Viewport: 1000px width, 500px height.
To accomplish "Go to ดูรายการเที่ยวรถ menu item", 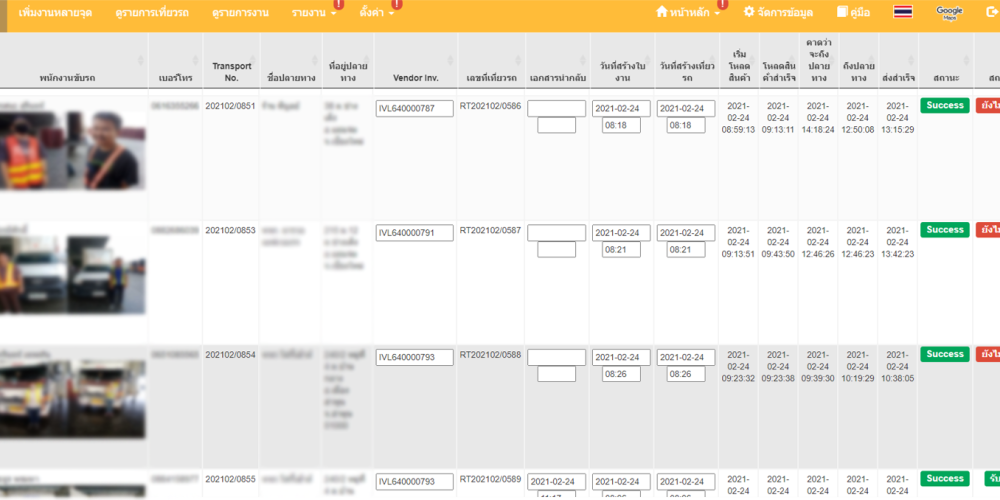I will pyautogui.click(x=152, y=13).
